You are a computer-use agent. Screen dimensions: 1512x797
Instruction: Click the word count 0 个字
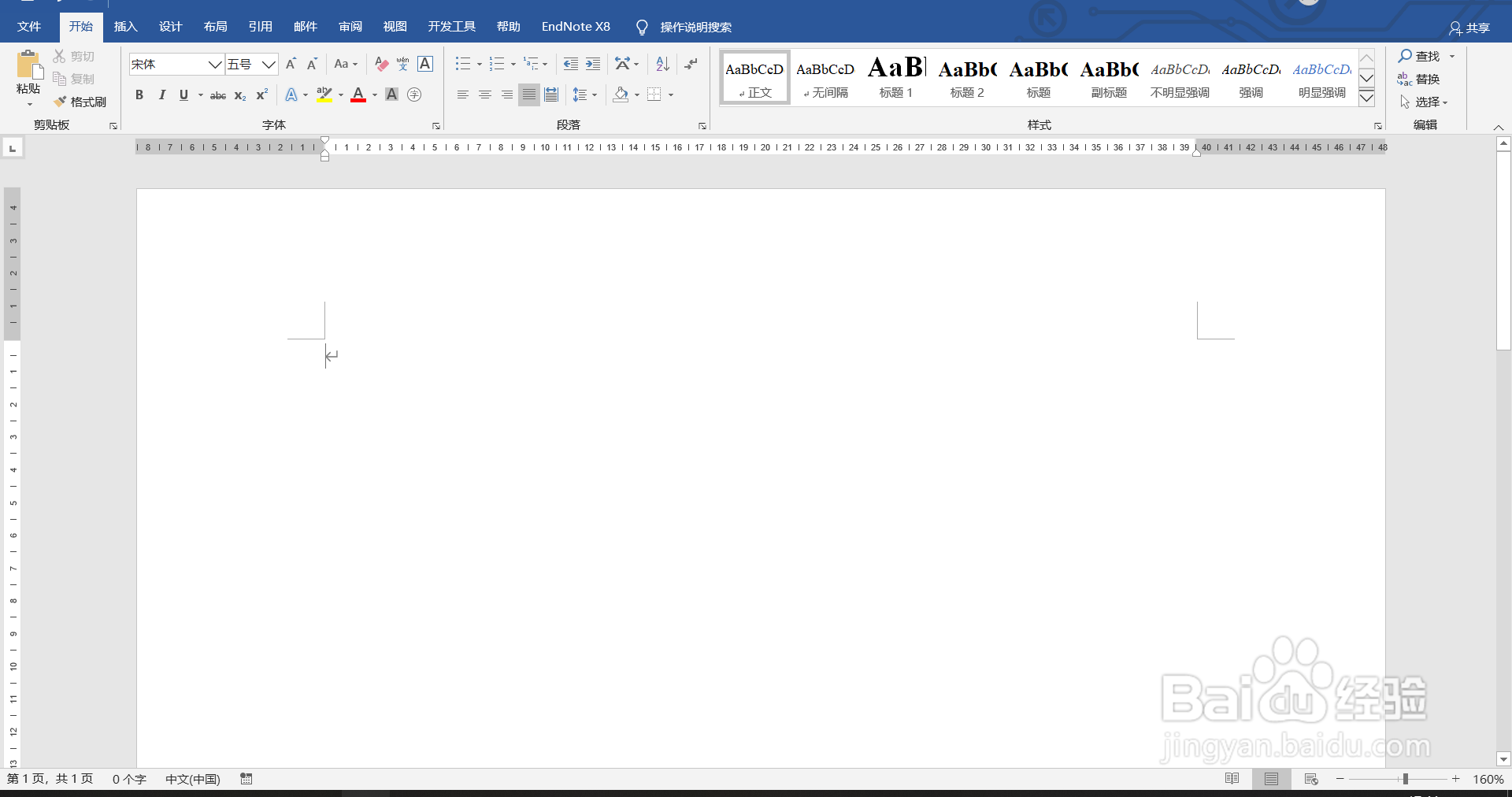coord(129,779)
